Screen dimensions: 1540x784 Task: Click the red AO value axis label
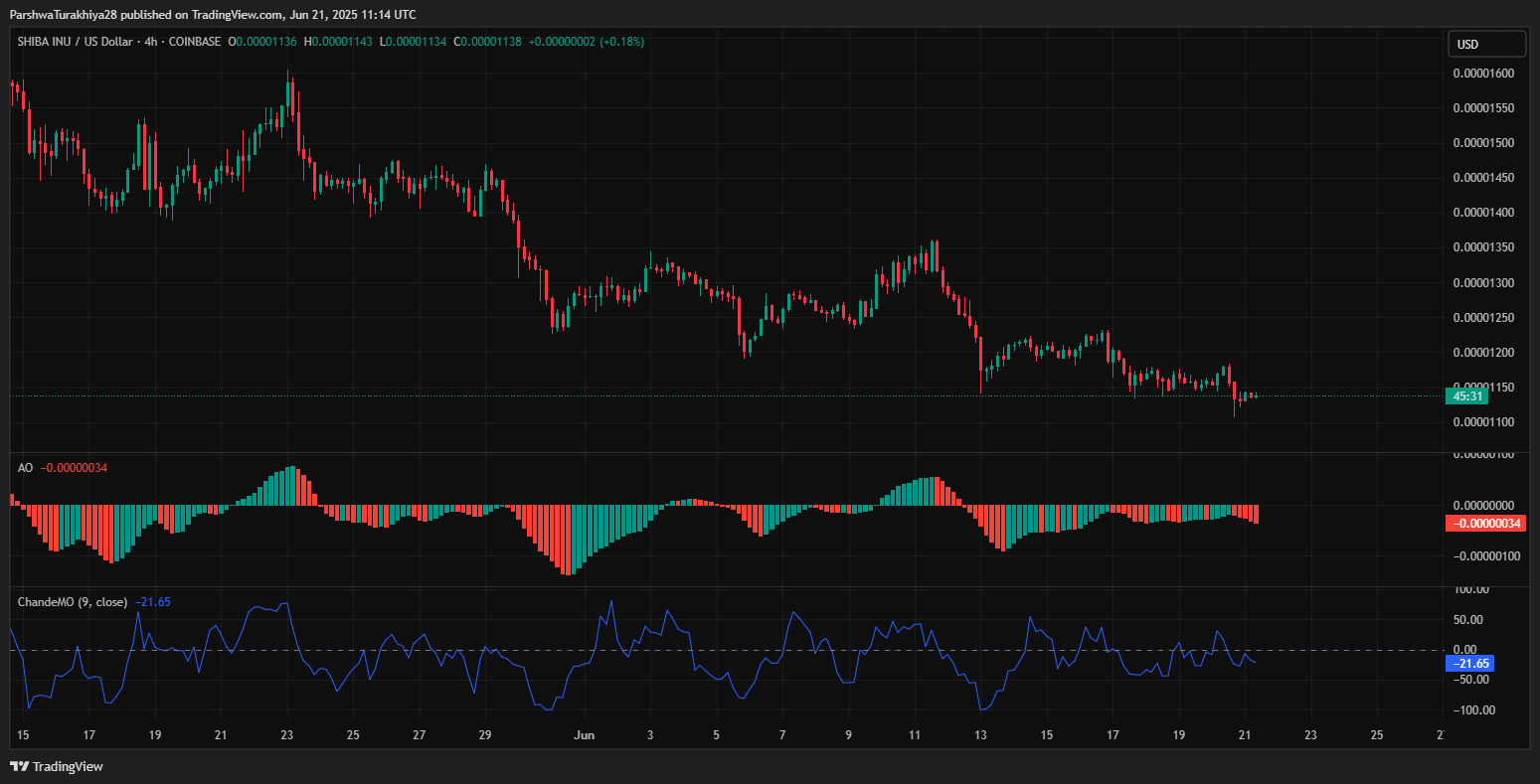1484,524
